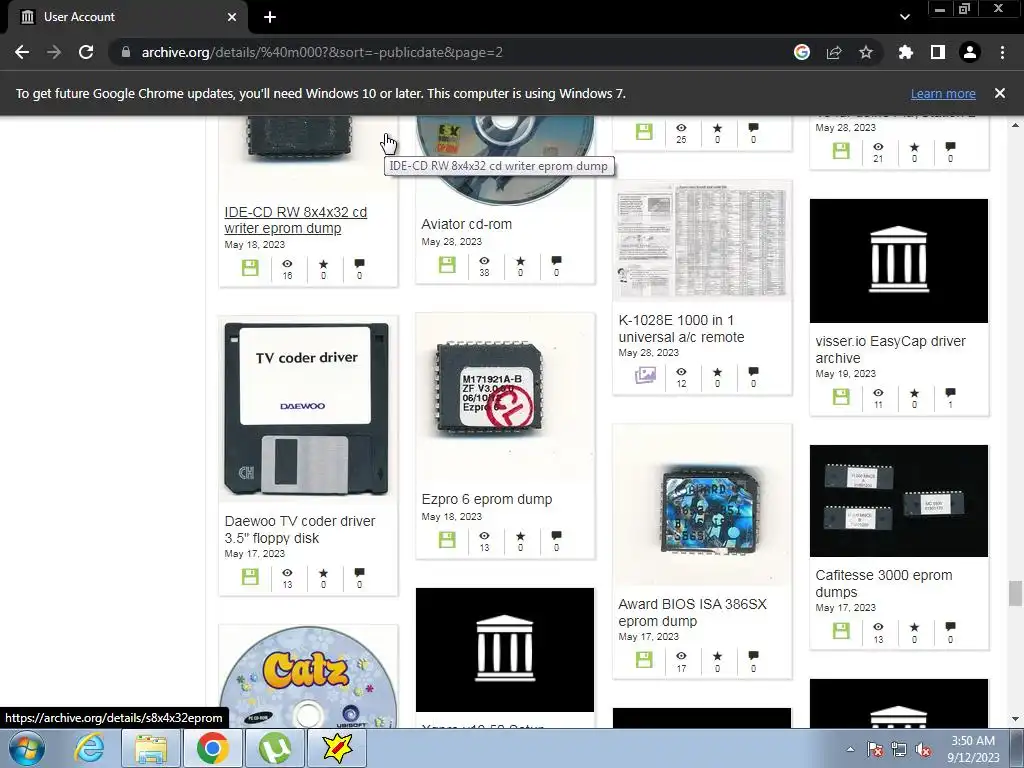Click favorite star on Daewoo TV coder card

click(323, 573)
